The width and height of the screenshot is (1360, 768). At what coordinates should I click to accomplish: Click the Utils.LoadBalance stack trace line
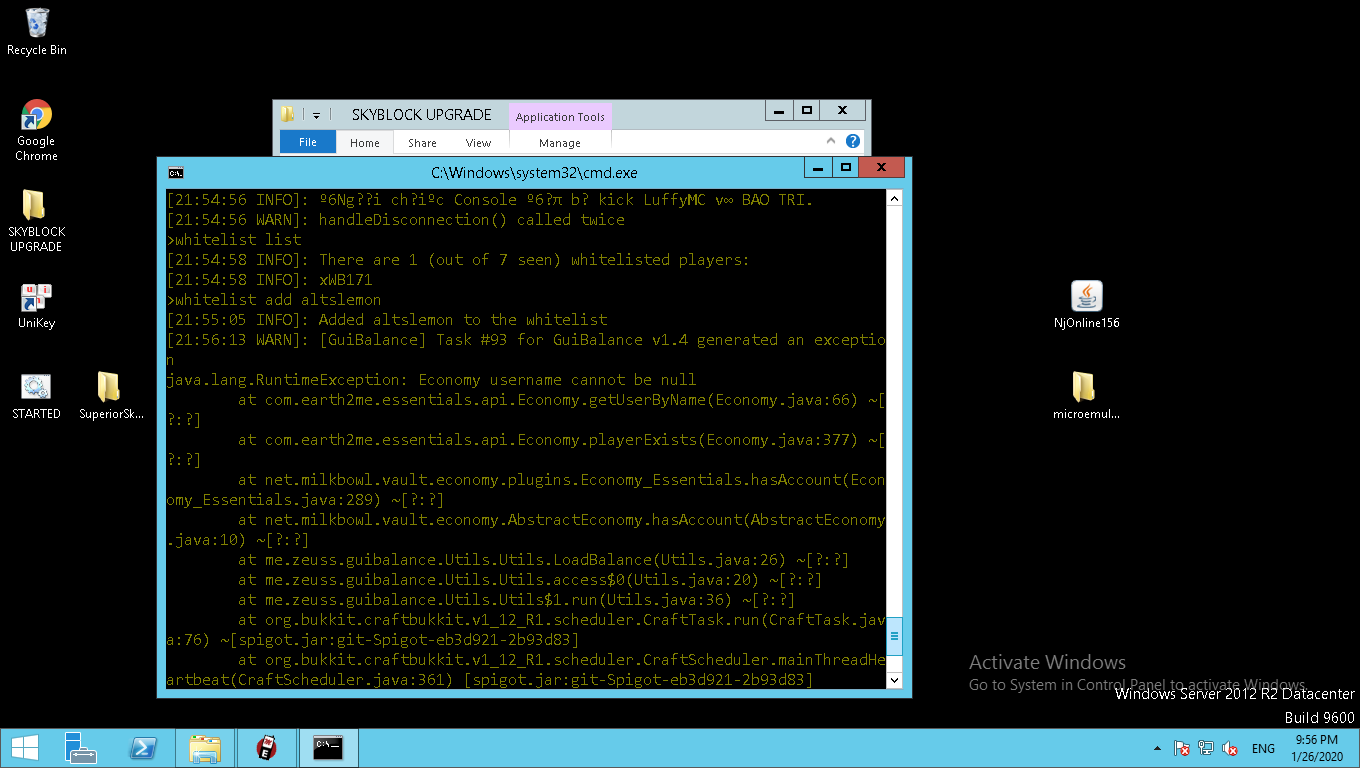point(544,560)
